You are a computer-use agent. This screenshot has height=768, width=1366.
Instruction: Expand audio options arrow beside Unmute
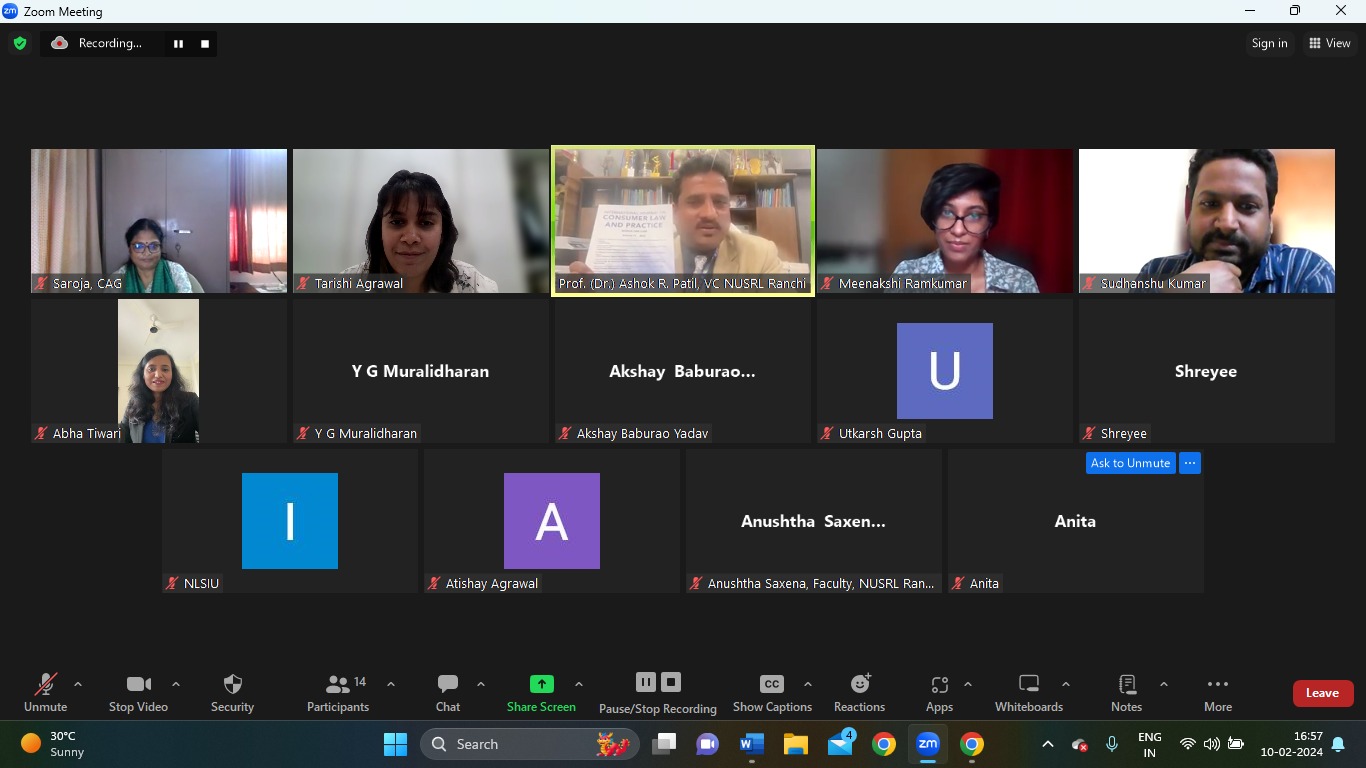(x=78, y=685)
